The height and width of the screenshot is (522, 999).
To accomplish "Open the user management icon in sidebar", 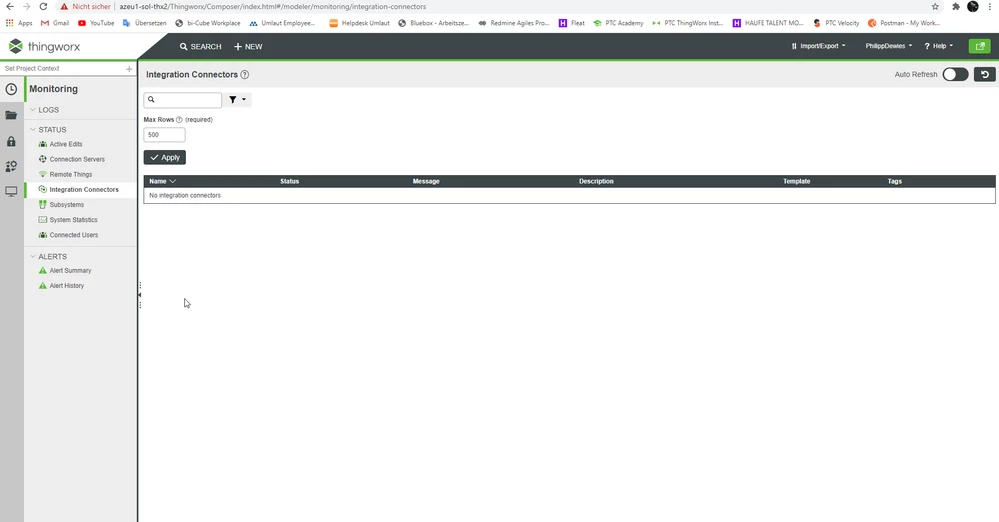I will point(11,166).
